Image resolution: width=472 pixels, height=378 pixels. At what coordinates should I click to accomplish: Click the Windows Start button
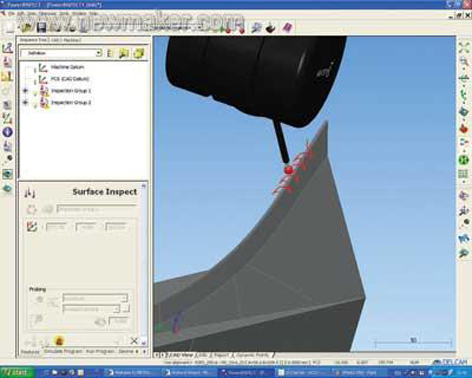point(17,372)
